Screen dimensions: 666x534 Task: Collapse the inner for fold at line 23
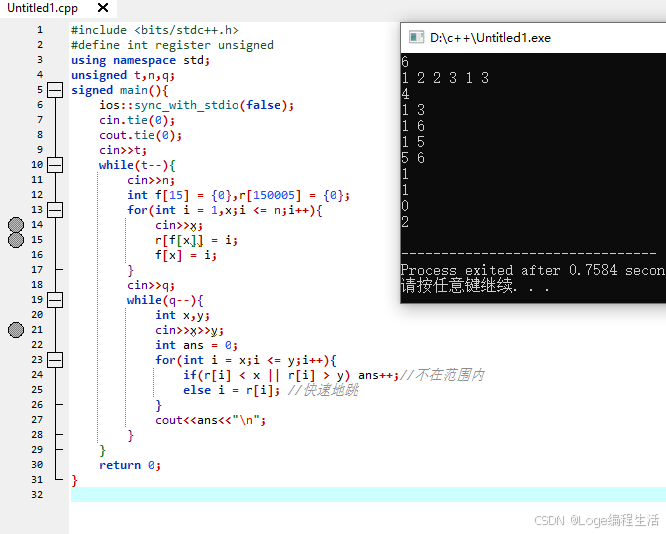(x=55, y=360)
